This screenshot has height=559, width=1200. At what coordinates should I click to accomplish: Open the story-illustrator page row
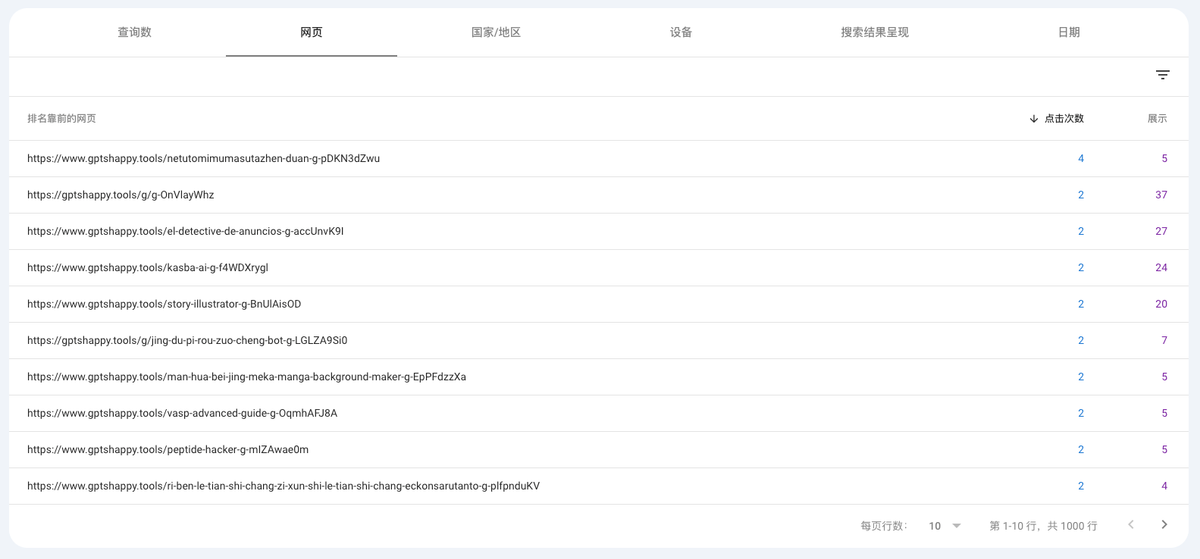coord(600,304)
